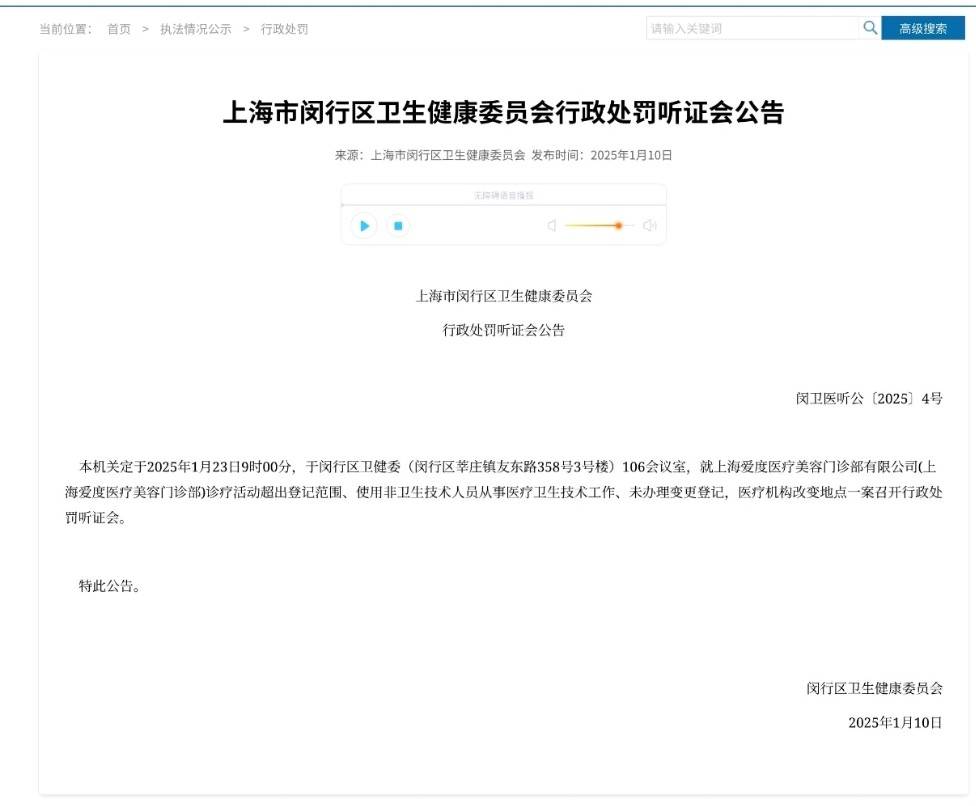The height and width of the screenshot is (806, 976).
Task: Open 执法情况公示 breadcrumb link
Action: pos(195,29)
